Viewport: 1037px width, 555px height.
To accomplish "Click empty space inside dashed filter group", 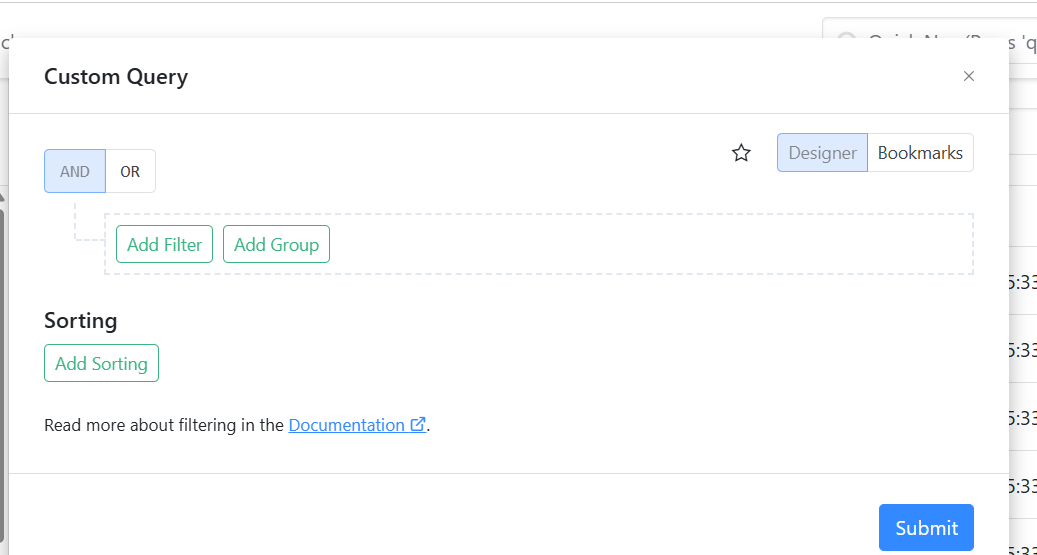I will pyautogui.click(x=650, y=244).
